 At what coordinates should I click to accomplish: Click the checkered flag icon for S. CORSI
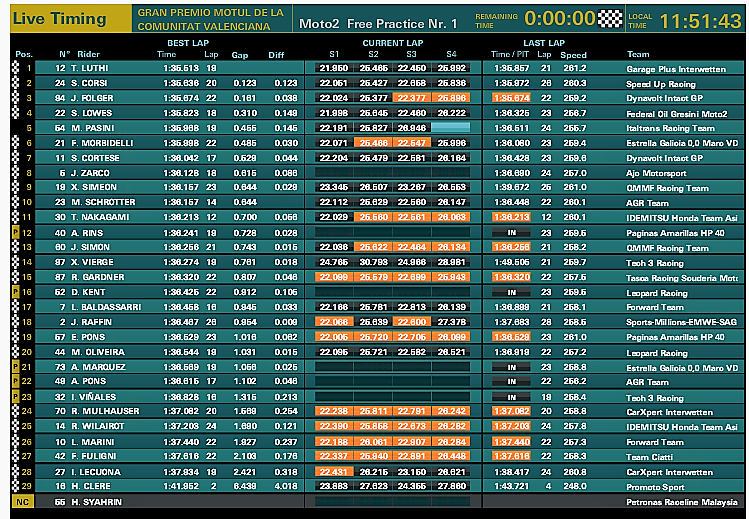(x=15, y=83)
